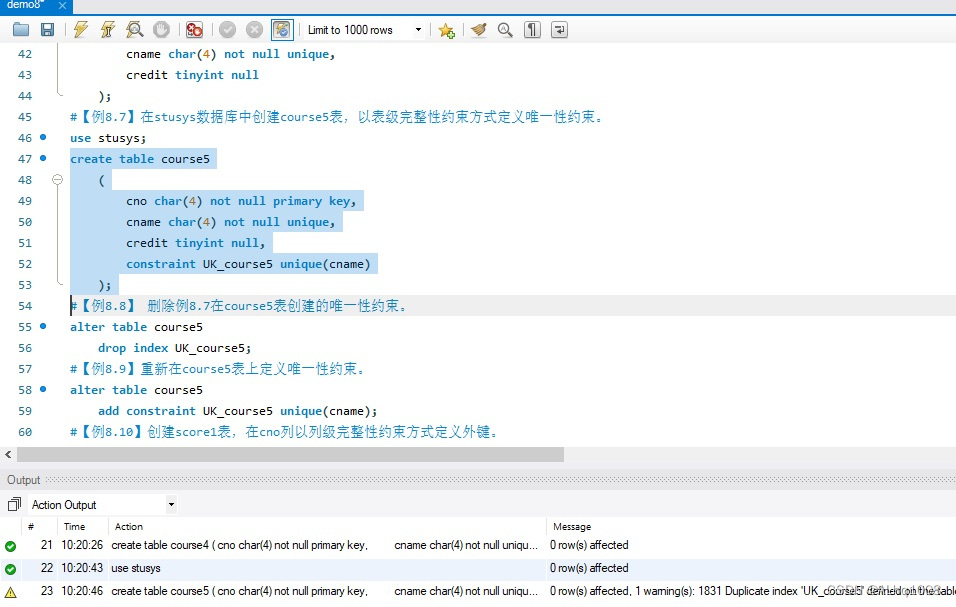The height and width of the screenshot is (607, 956).
Task: Click the 例8.10 comment on line 60
Action: [285, 432]
